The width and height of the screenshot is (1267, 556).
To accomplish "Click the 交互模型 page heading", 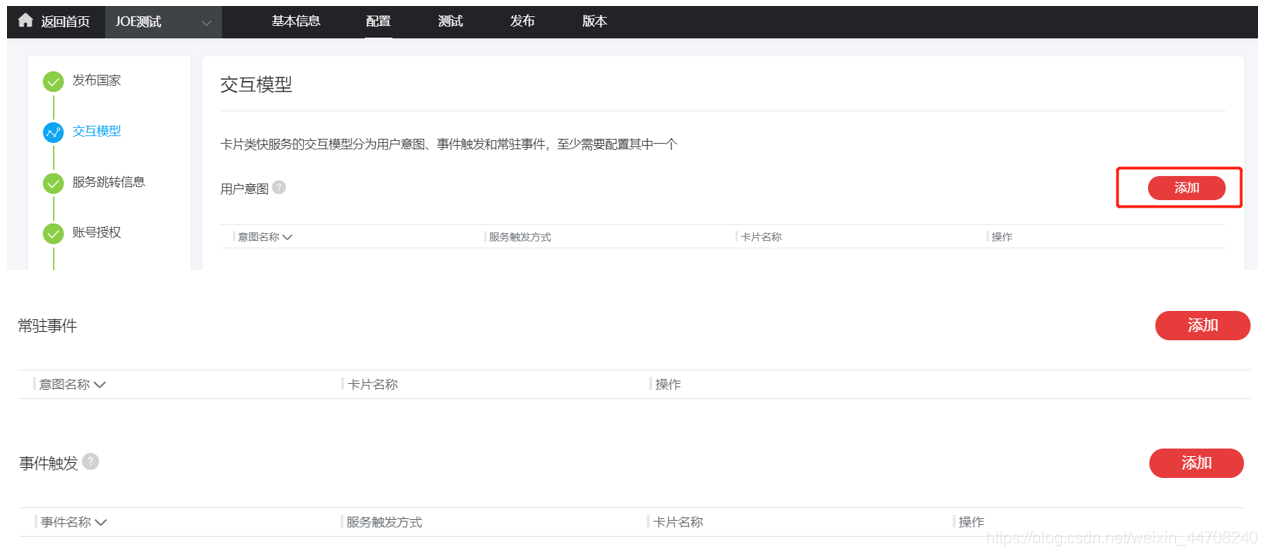I will pyautogui.click(x=256, y=85).
